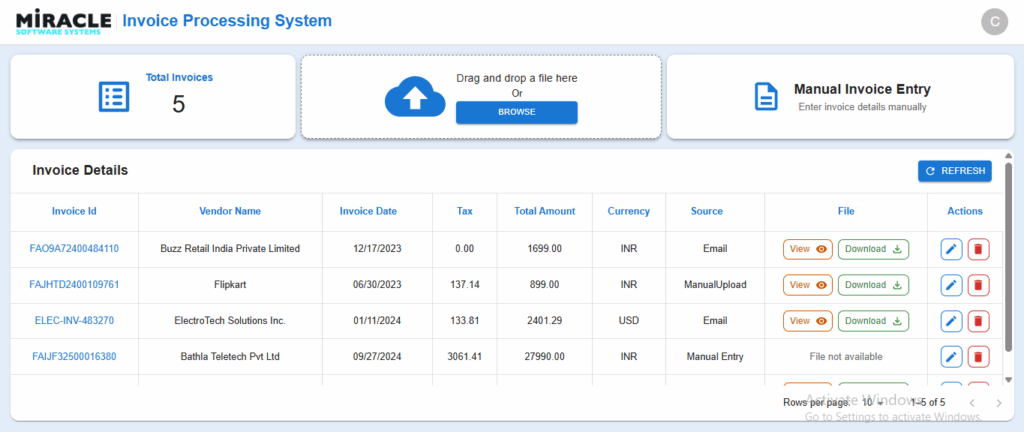Open the Manual Invoice Entry card
The image size is (1024, 432).
(840, 97)
